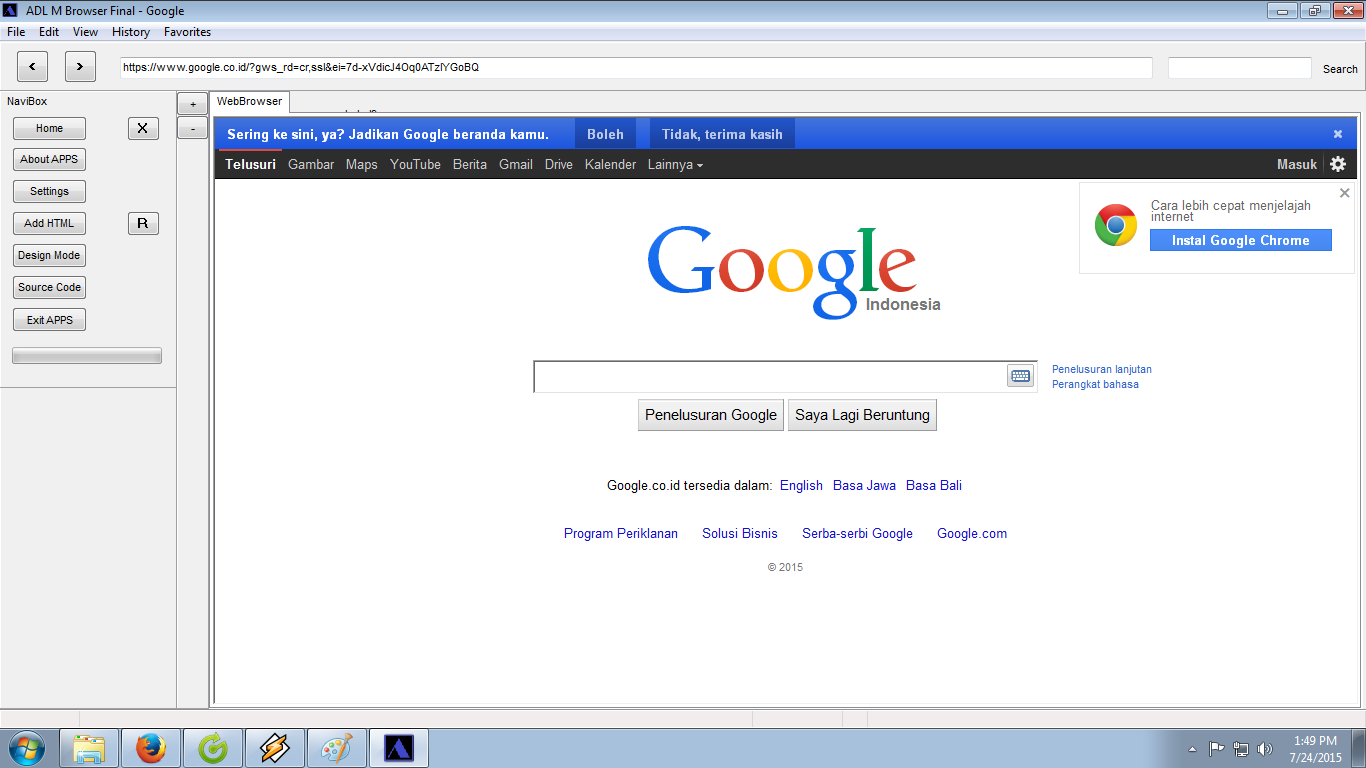Open Maps in Google's black bar
Viewport: 1366px width, 768px height.
pos(362,164)
